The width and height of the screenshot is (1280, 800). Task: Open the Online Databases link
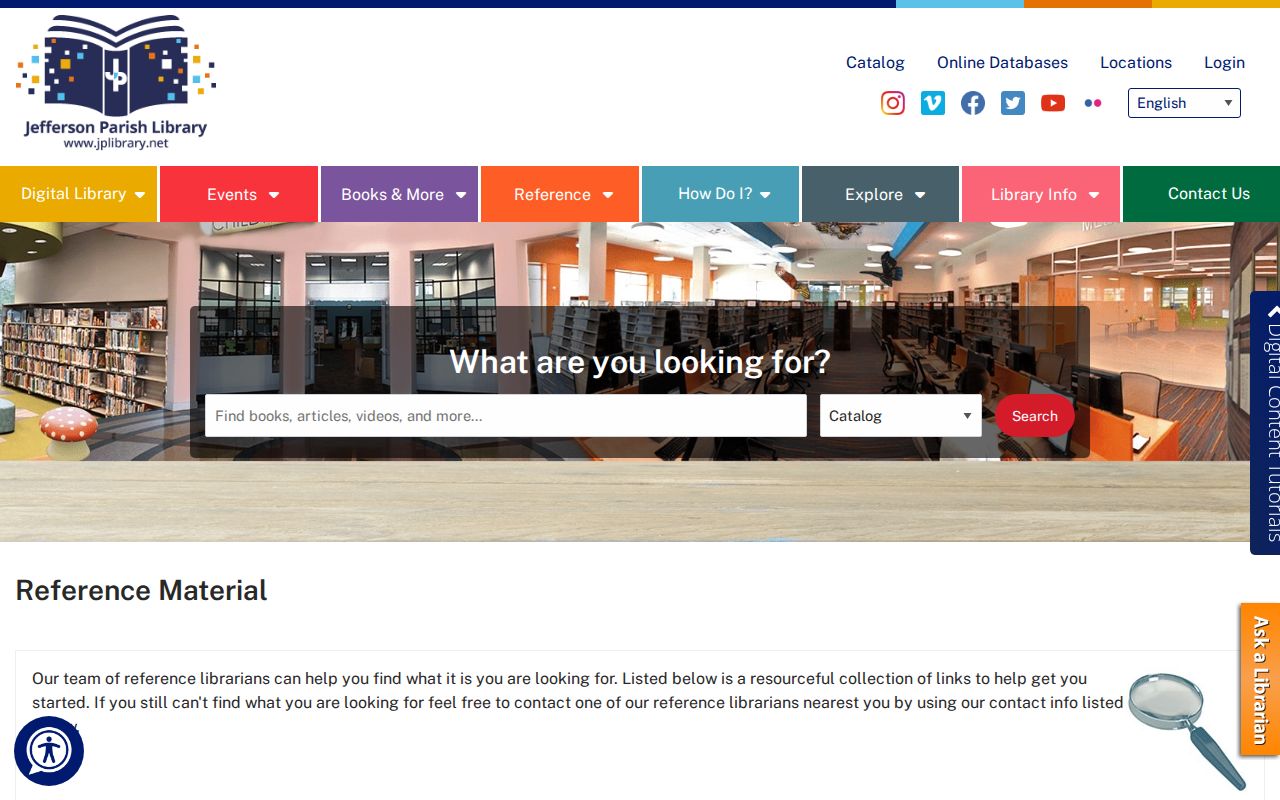coord(1002,62)
